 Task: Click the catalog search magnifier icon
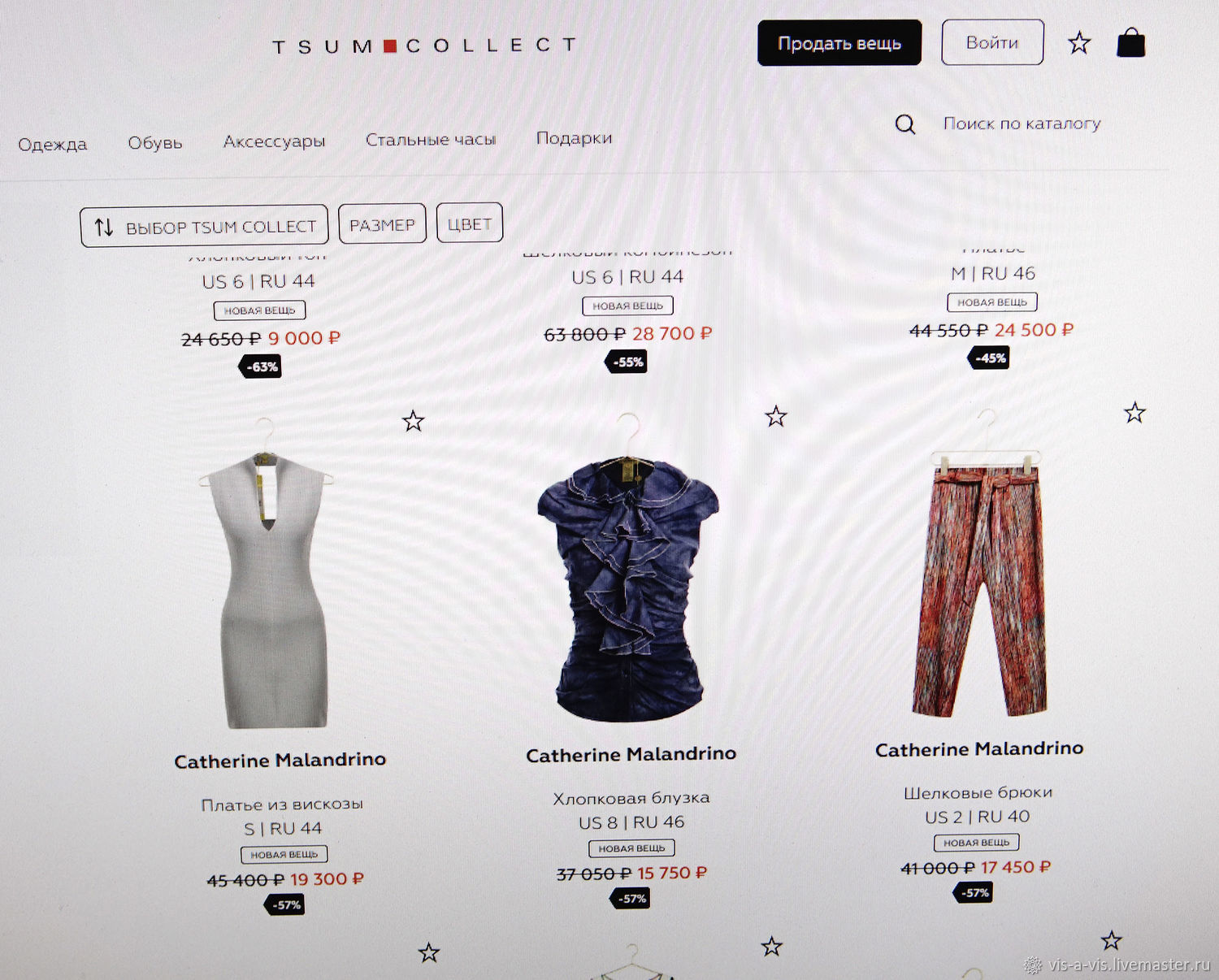click(x=904, y=124)
